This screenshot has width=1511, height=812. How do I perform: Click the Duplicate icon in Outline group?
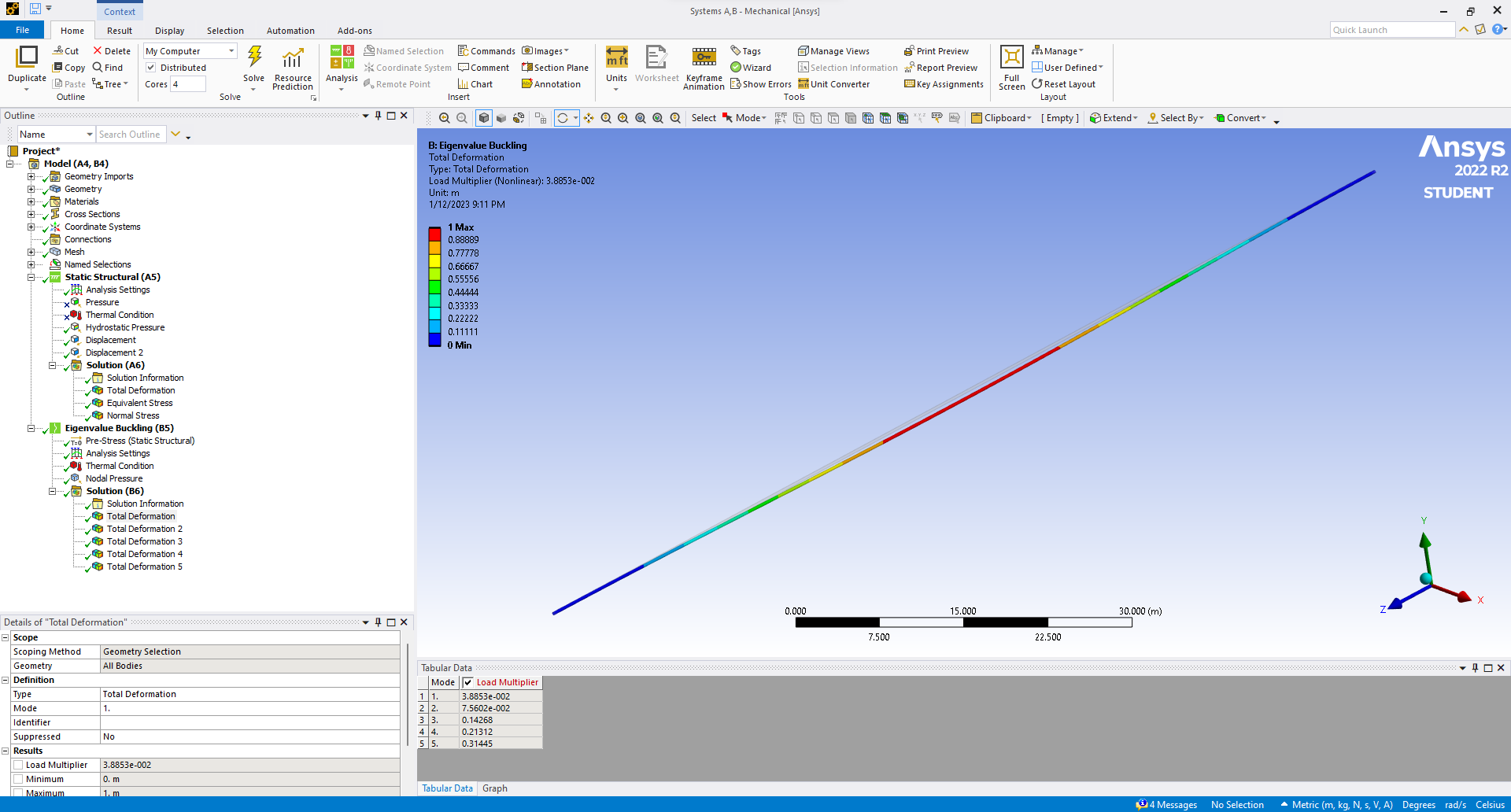click(27, 57)
